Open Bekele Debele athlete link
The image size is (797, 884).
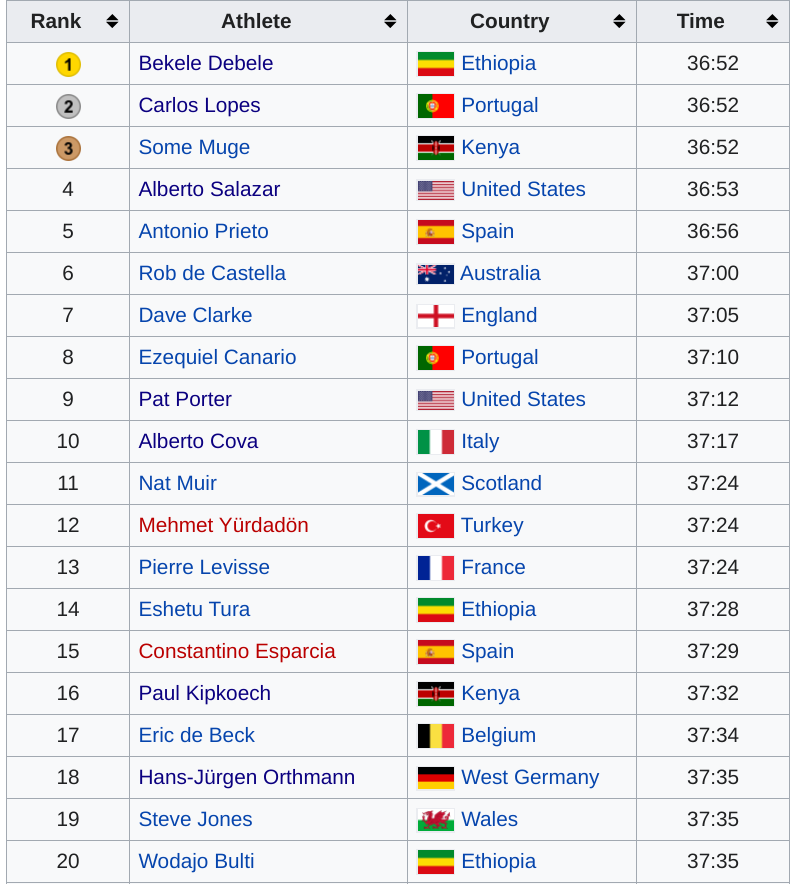click(x=206, y=63)
